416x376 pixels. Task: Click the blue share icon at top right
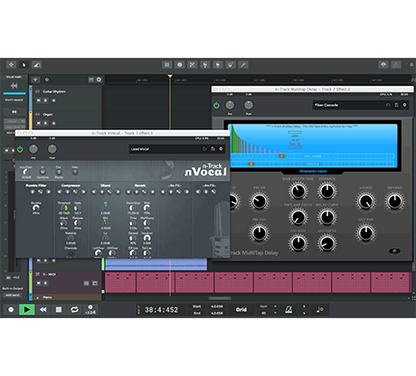coord(396,65)
